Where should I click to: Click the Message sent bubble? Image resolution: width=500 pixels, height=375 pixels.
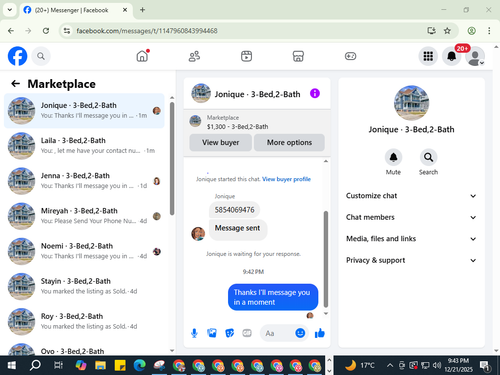(x=238, y=229)
